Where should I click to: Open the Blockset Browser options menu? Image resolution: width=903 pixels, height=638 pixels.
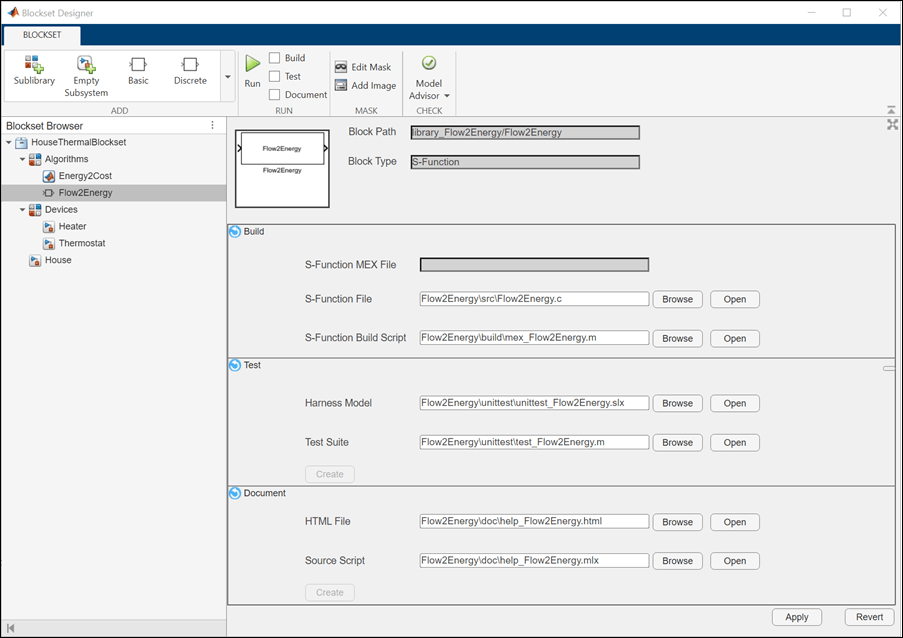coord(212,126)
